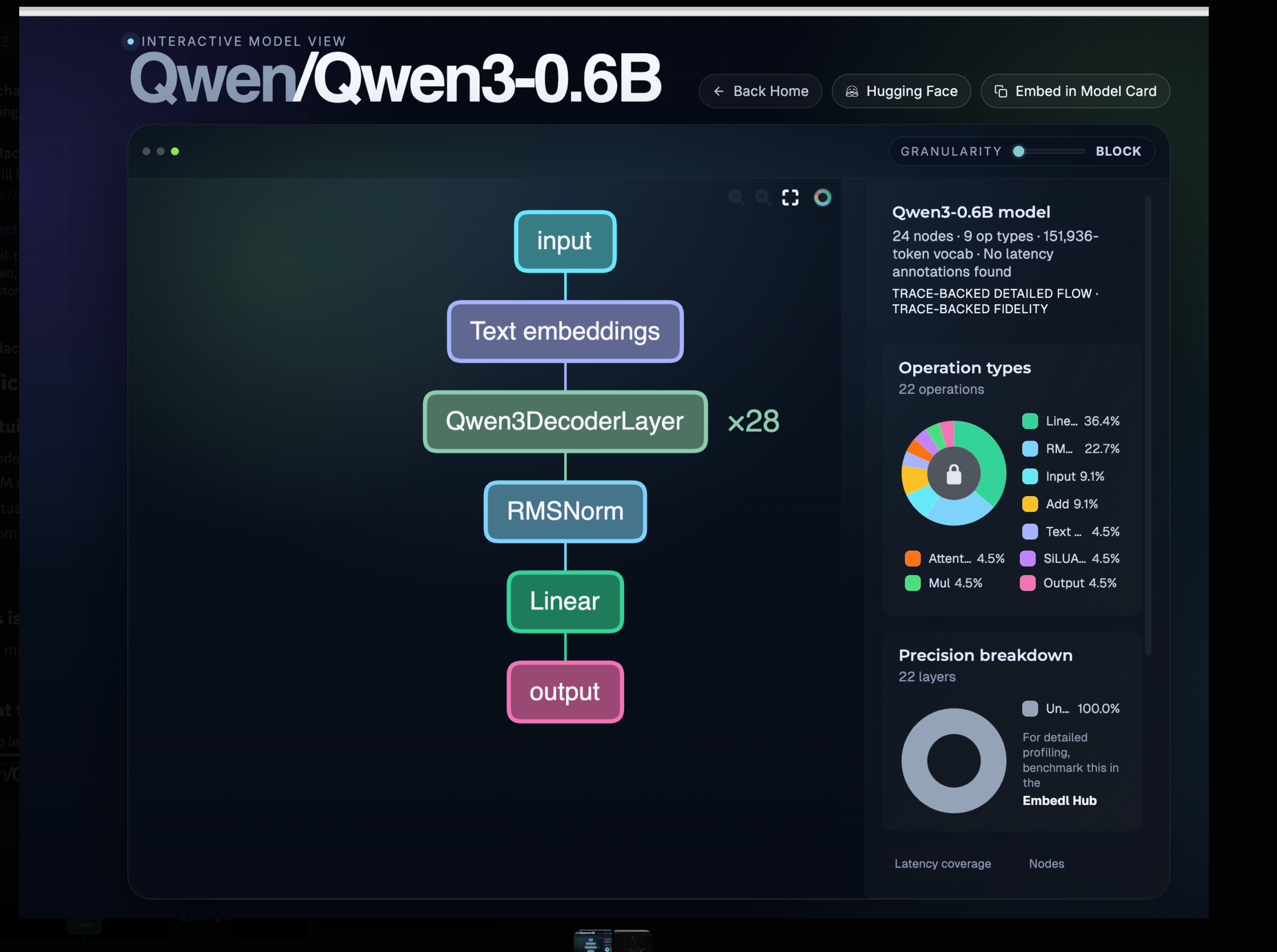Click the copy icon in Embed button
This screenshot has height=952, width=1277.
(x=1001, y=91)
